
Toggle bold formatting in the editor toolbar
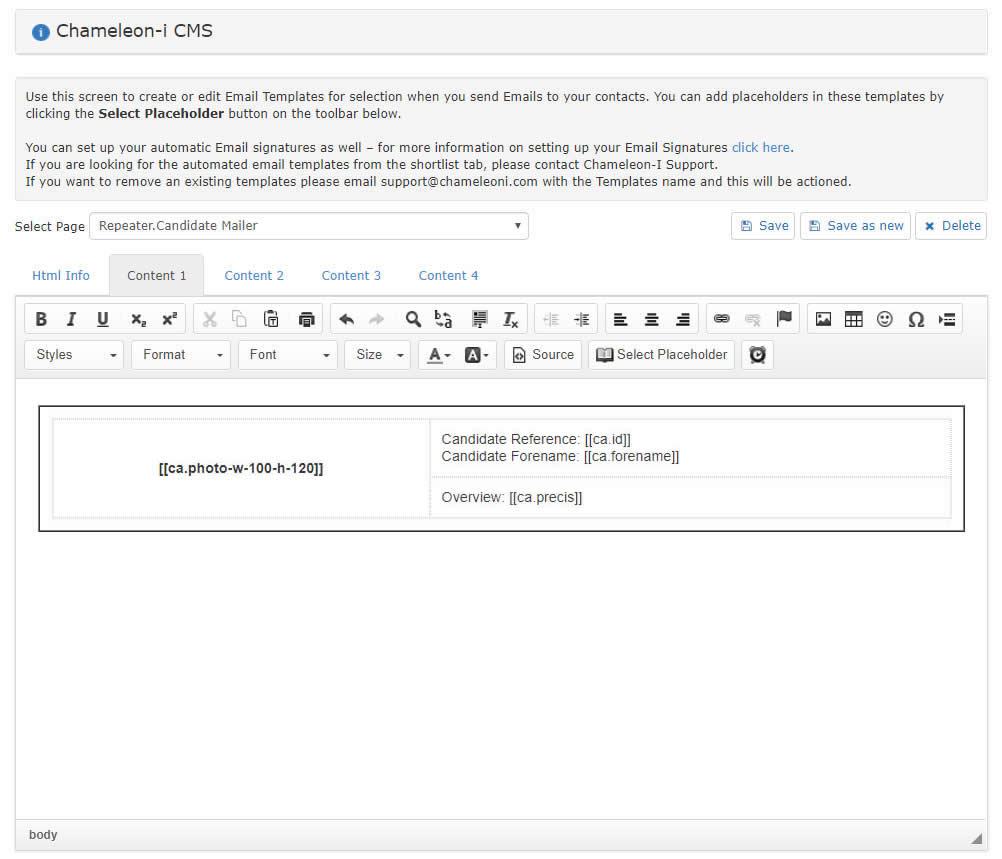click(x=41, y=320)
